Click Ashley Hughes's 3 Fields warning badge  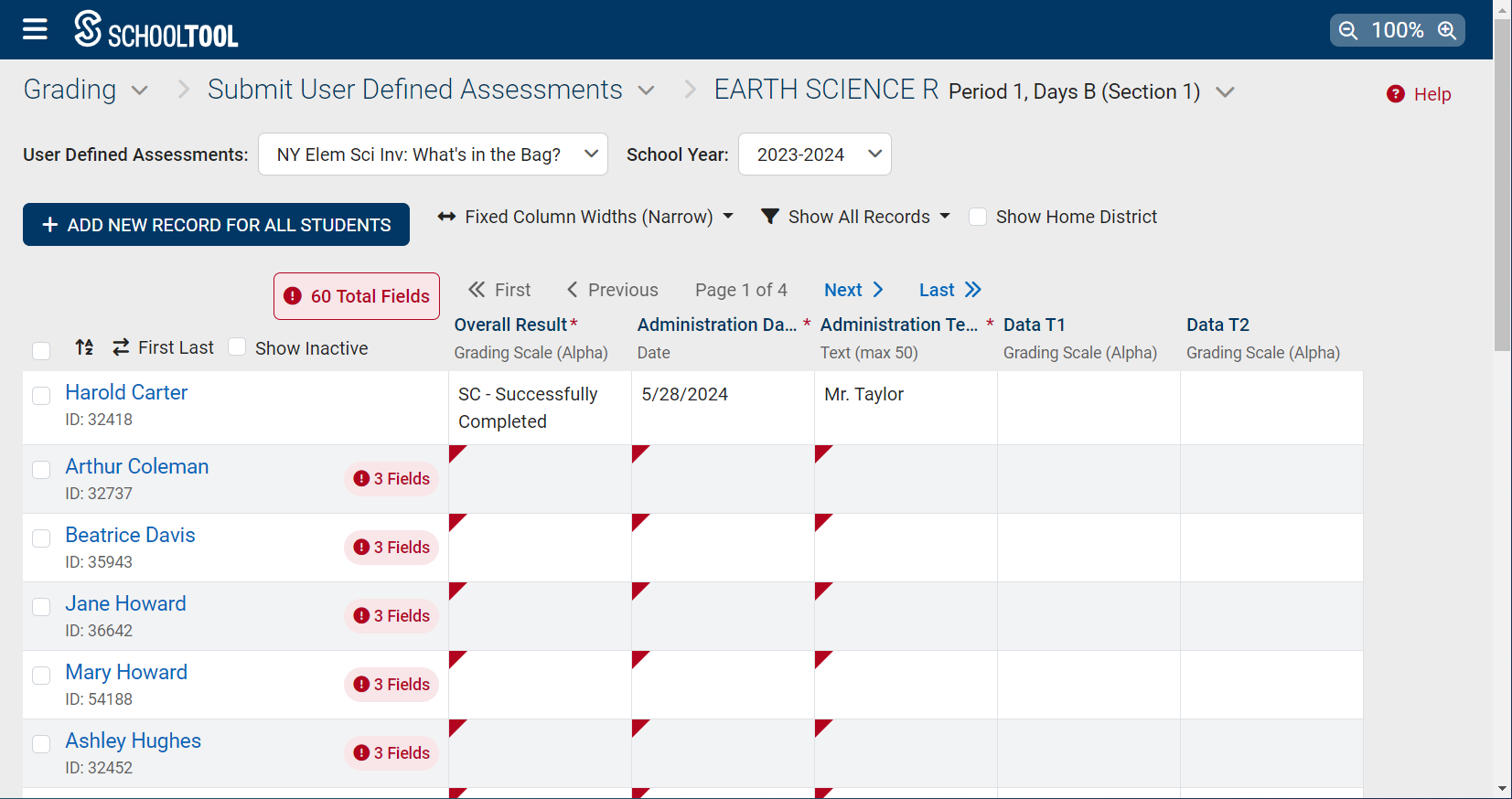tap(391, 753)
